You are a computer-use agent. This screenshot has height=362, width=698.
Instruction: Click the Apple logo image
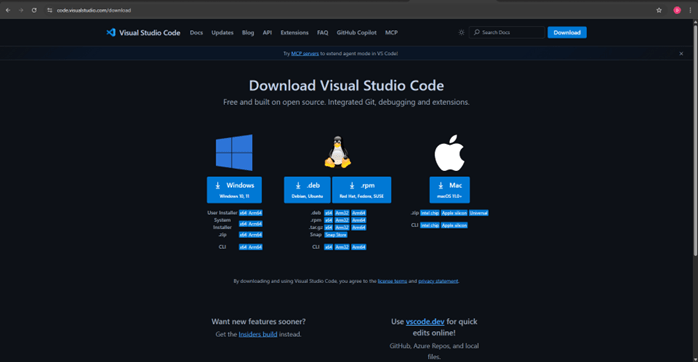click(449, 153)
